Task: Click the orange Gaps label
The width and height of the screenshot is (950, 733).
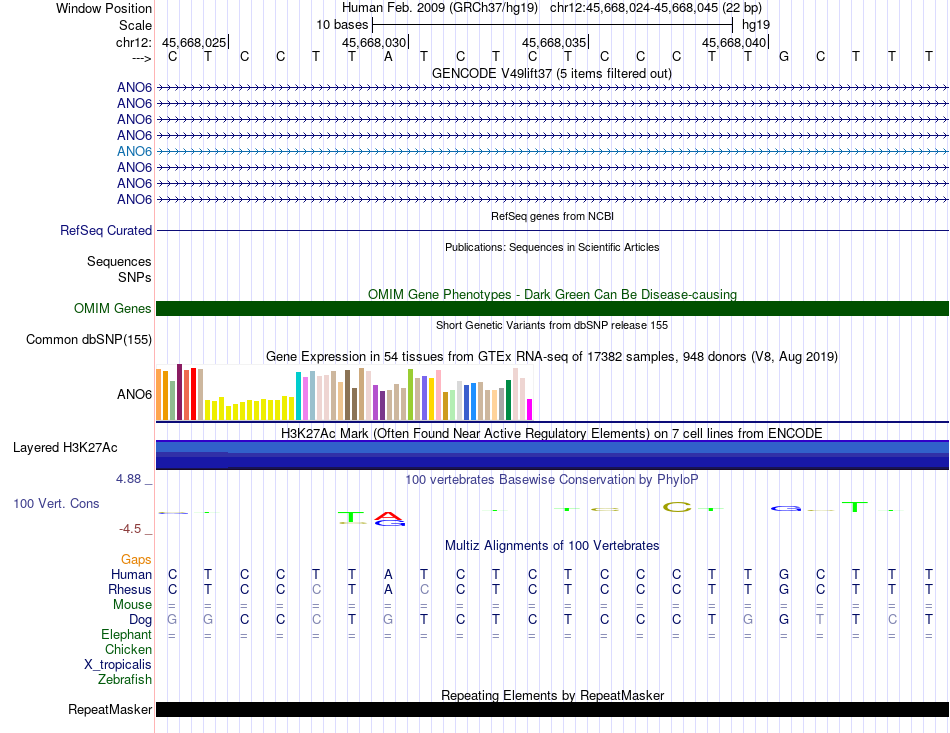Action: [x=136, y=559]
